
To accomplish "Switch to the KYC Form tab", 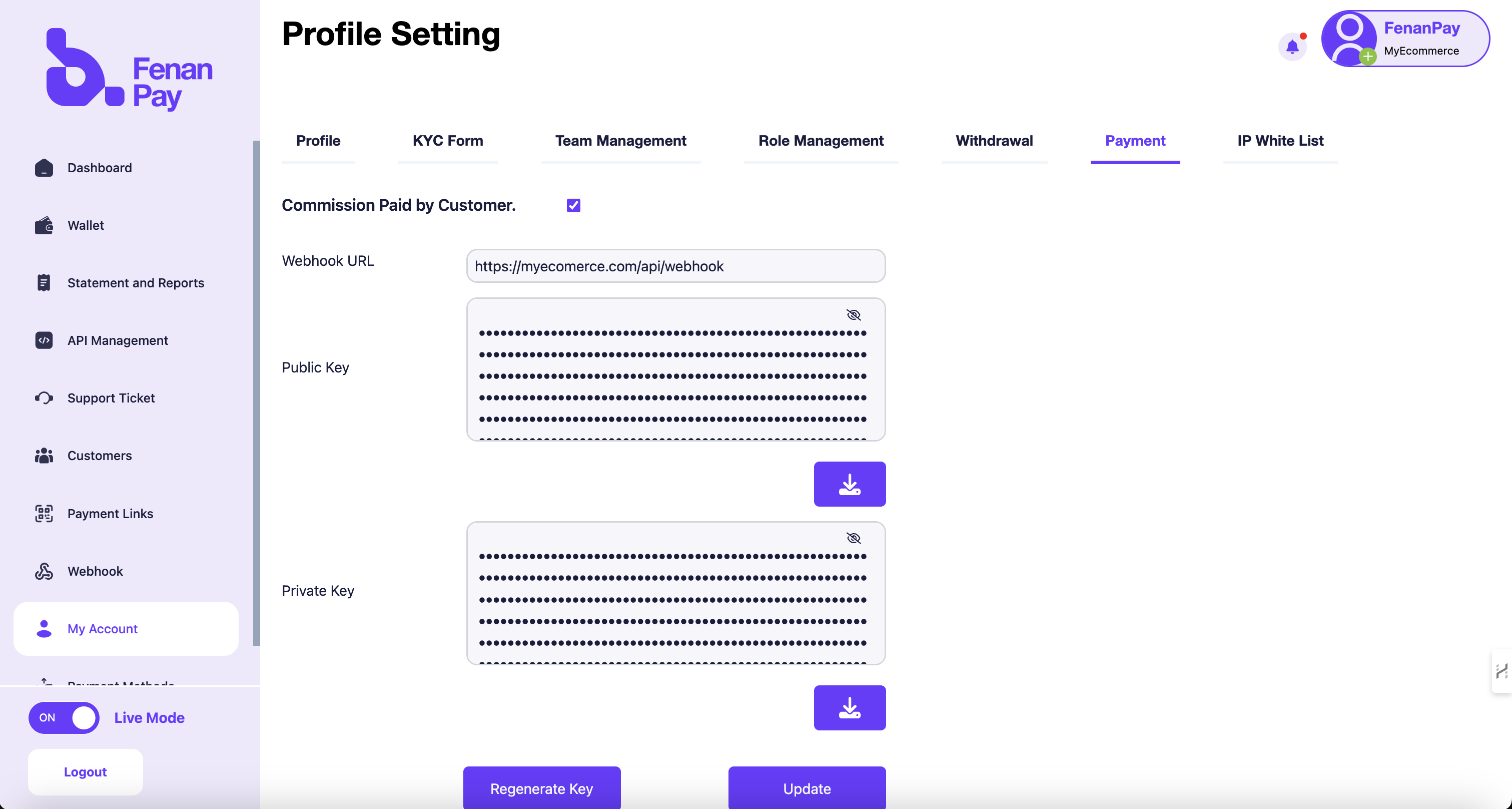I will (447, 140).
